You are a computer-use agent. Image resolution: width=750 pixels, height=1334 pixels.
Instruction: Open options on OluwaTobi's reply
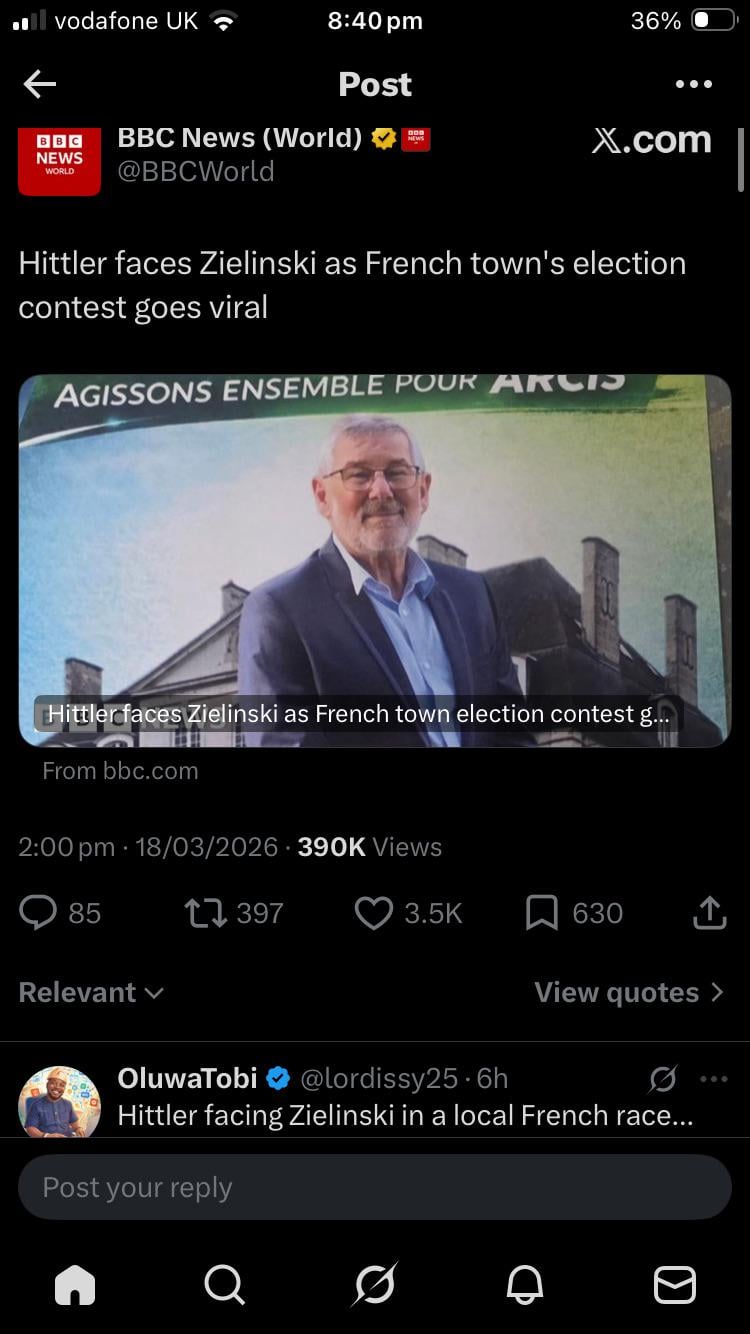pos(714,1079)
